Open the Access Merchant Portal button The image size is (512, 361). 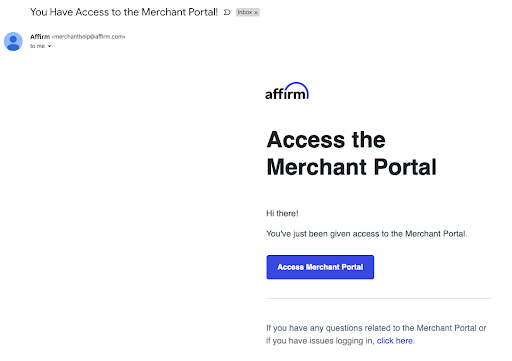click(320, 267)
